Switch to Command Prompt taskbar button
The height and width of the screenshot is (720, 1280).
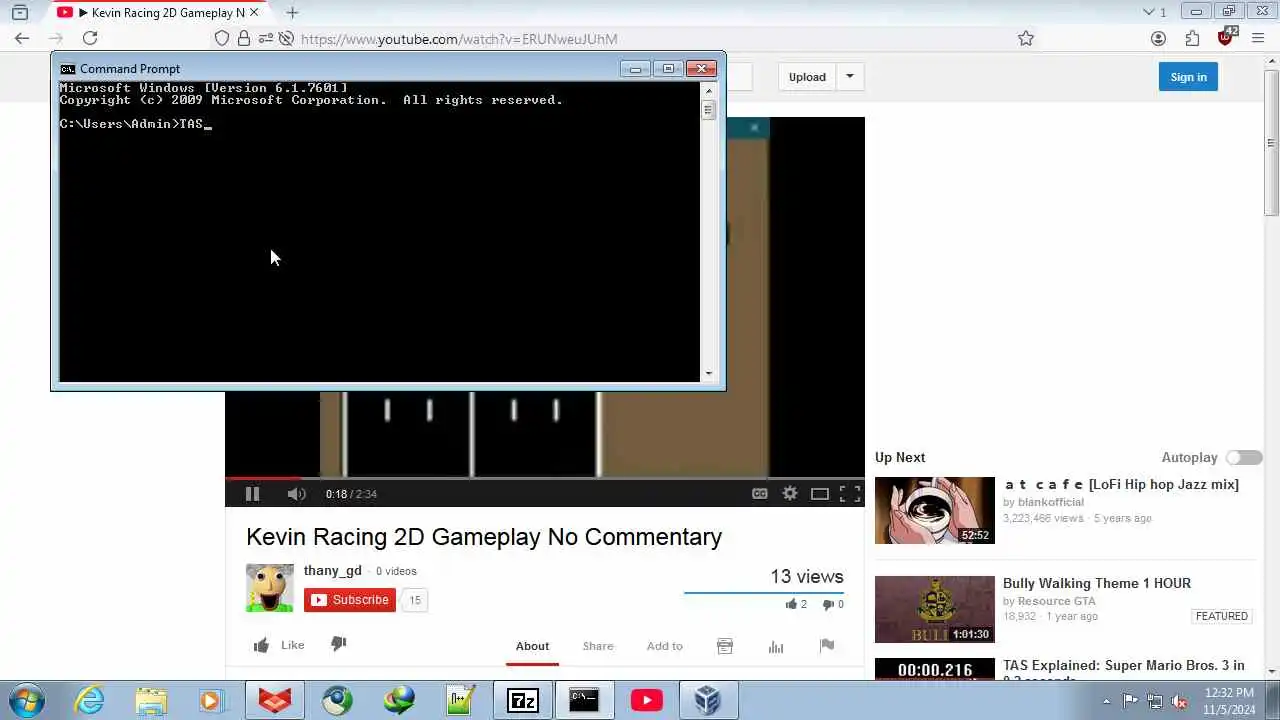click(584, 700)
